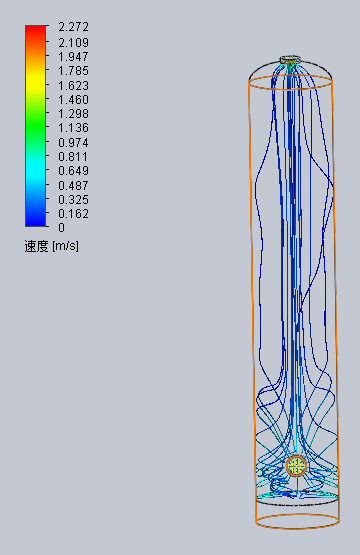Select the dense central streamline bundle mid-tank
This screenshot has height=555, width=360.
(x=292, y=248)
